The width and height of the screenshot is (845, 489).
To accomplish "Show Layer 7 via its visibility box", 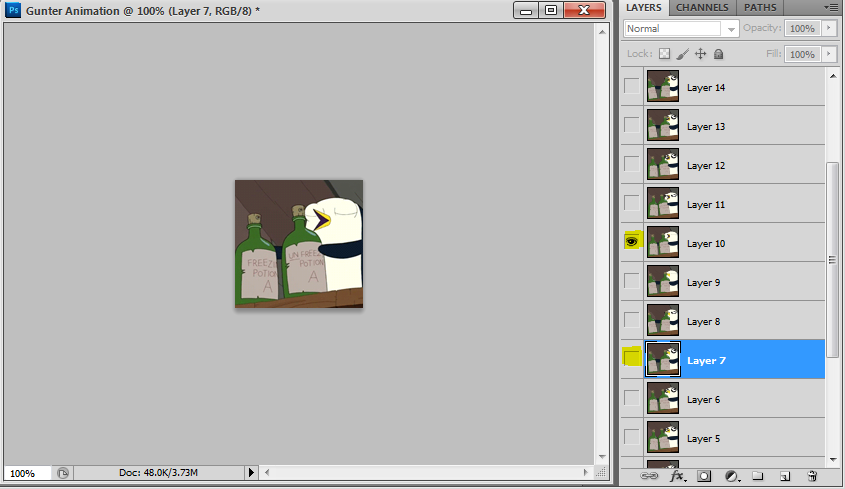I will pyautogui.click(x=632, y=357).
